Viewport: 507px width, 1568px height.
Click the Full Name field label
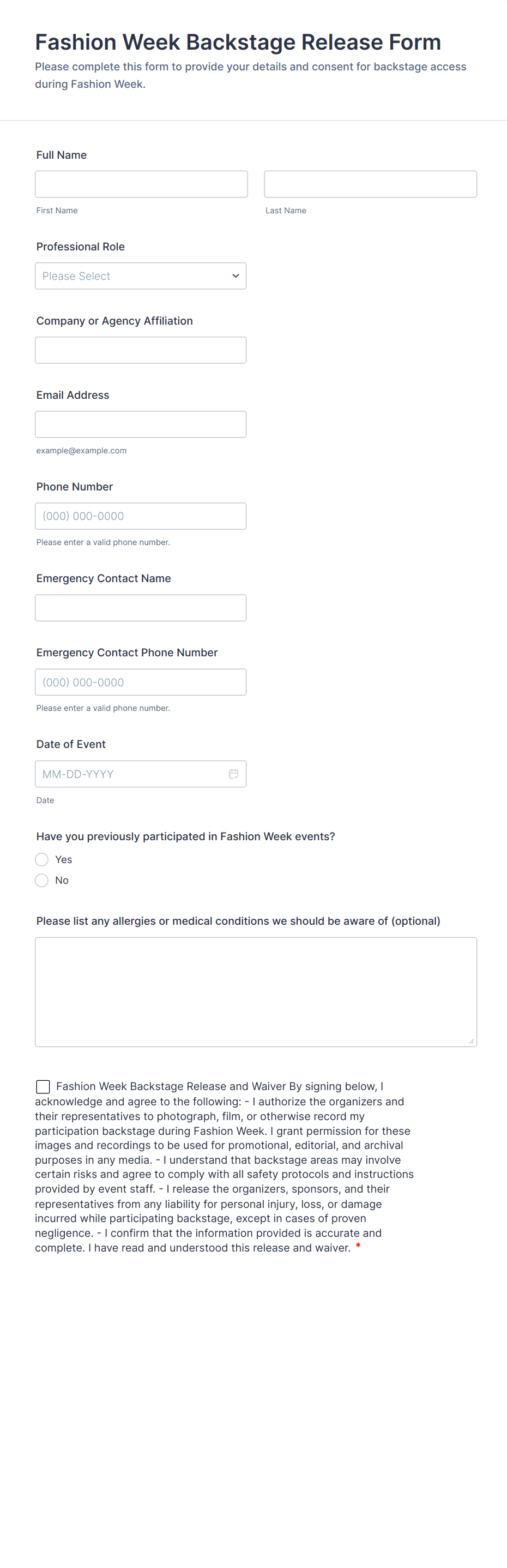[62, 155]
